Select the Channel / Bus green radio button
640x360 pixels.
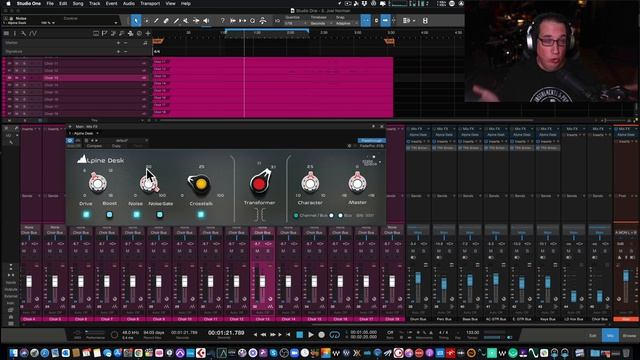point(296,216)
